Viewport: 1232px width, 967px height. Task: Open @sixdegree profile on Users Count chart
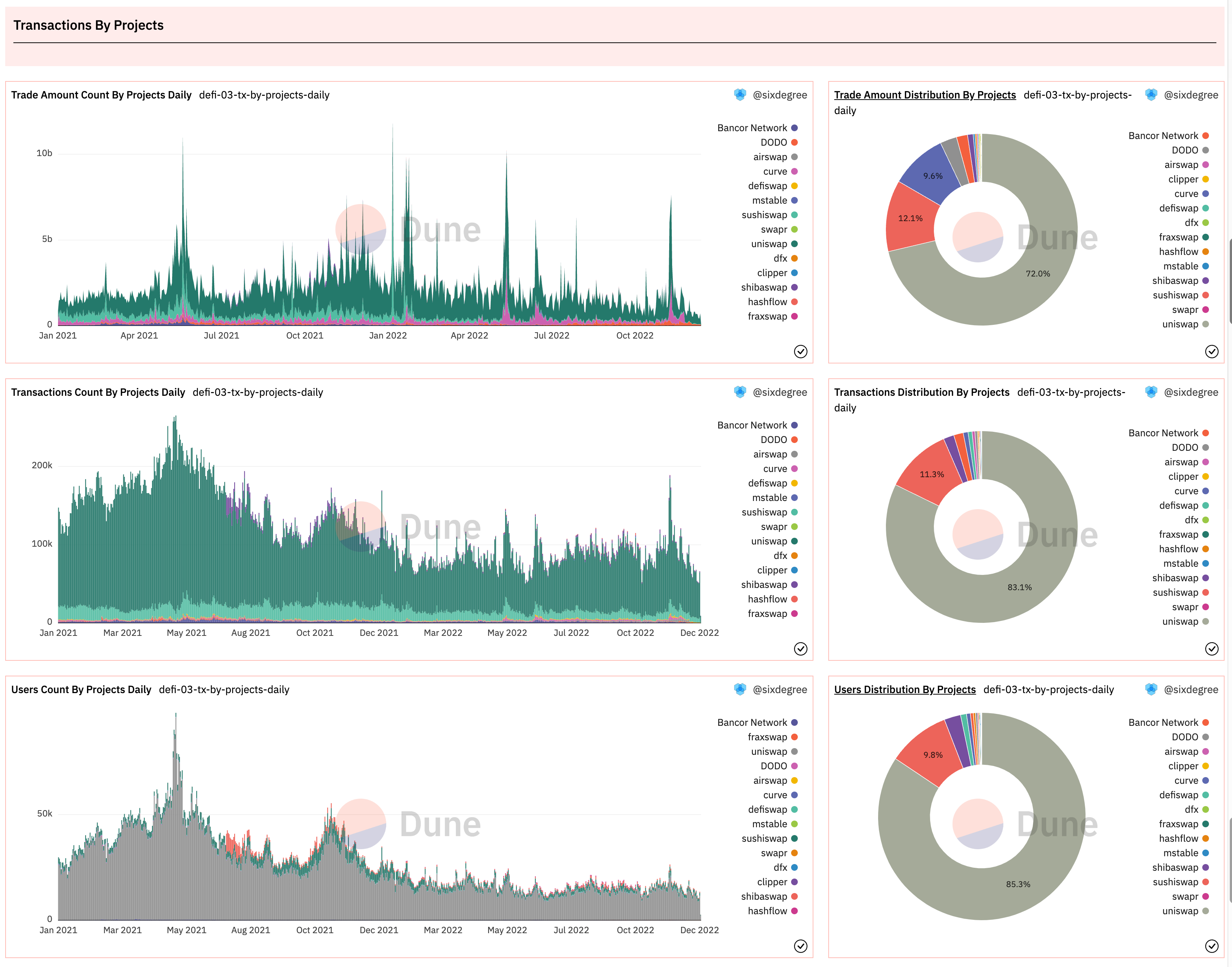pos(780,690)
